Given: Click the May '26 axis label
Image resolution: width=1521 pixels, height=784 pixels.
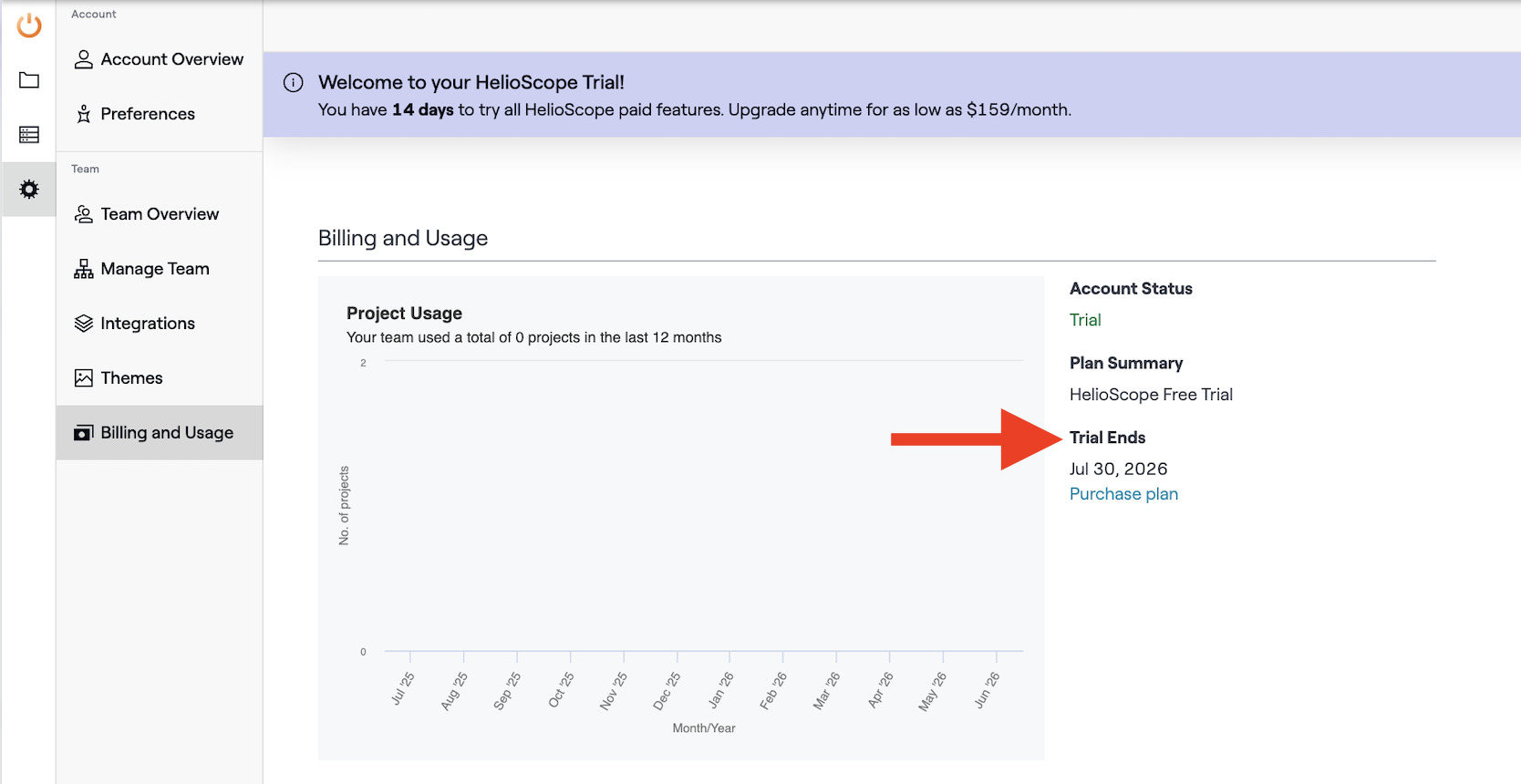Looking at the screenshot, I should [933, 691].
